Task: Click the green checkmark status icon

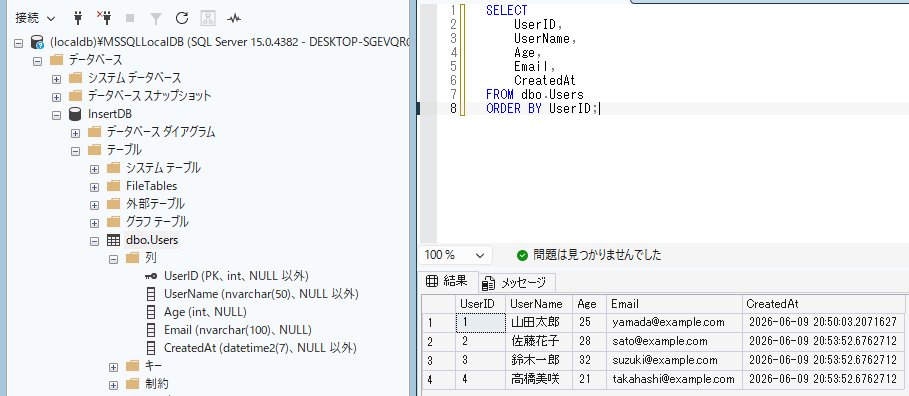Action: click(x=522, y=255)
